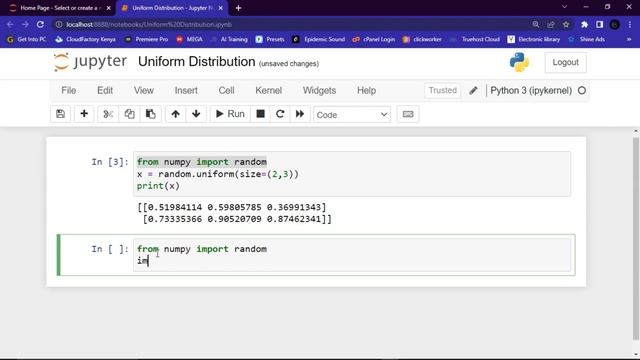640x360 pixels.
Task: Paste cells below icon
Action: [151, 114]
